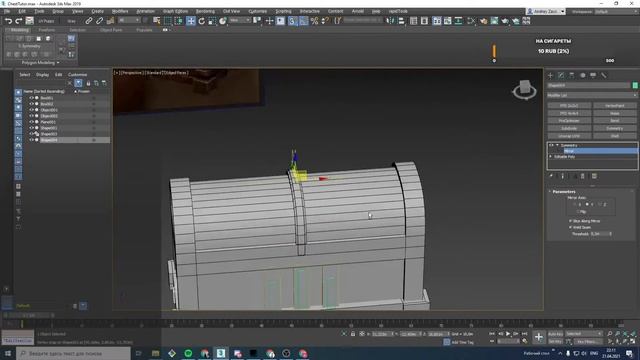Open the Graph Editors menu

point(176,11)
